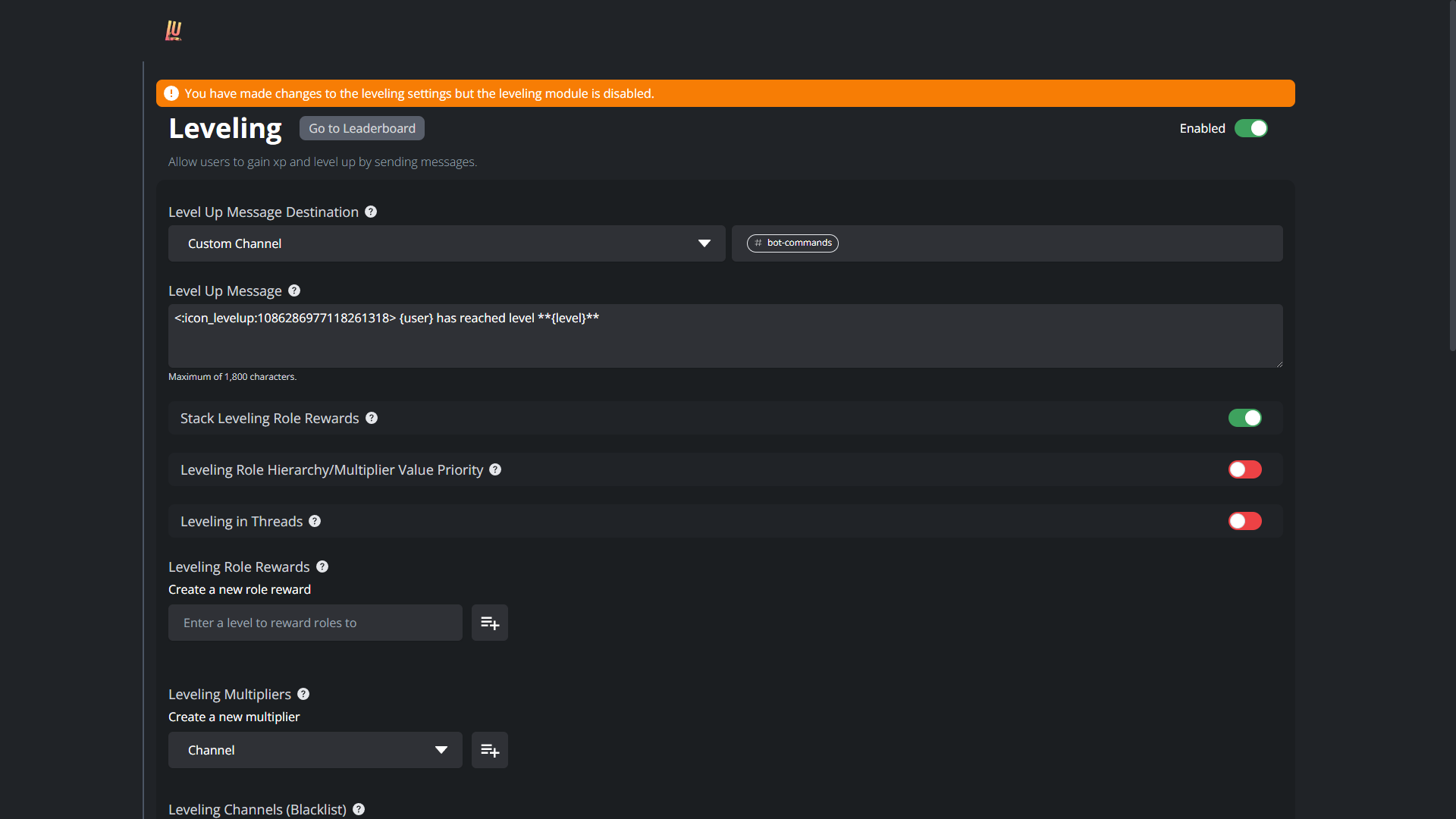Click help icon beside Leveling Role Rewards
This screenshot has width=1456, height=819.
point(322,567)
